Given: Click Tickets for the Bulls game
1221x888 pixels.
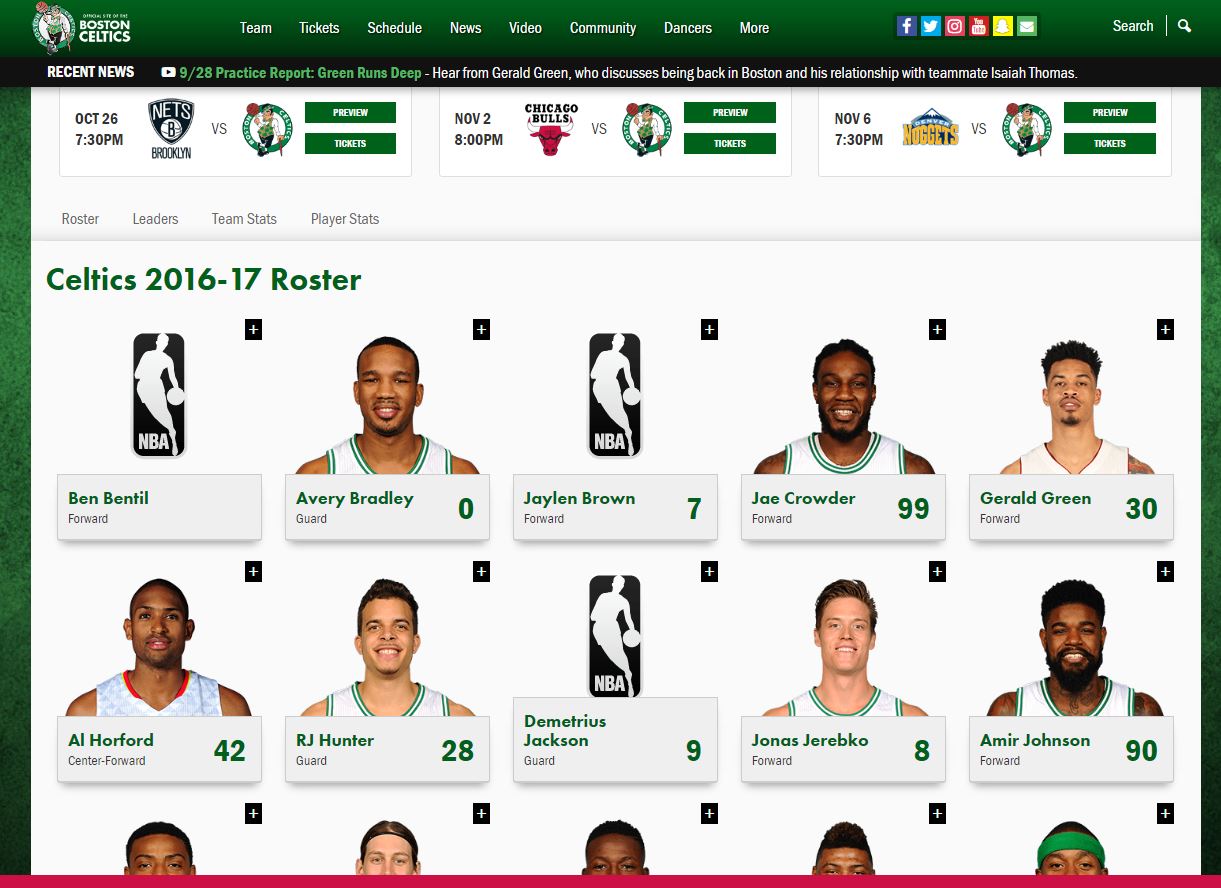Looking at the screenshot, I should point(730,144).
